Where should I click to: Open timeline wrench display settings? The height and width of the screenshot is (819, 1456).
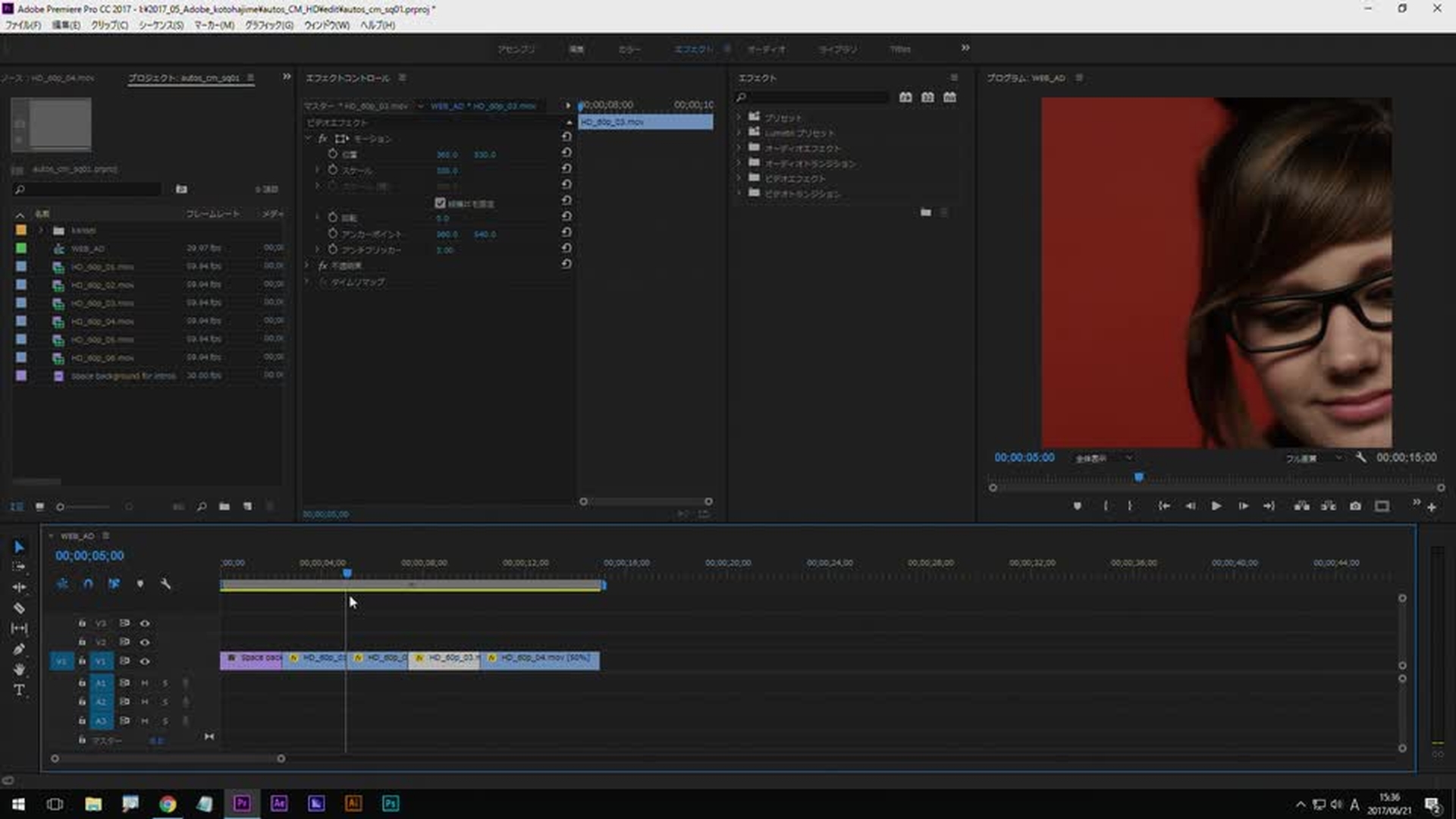[165, 584]
